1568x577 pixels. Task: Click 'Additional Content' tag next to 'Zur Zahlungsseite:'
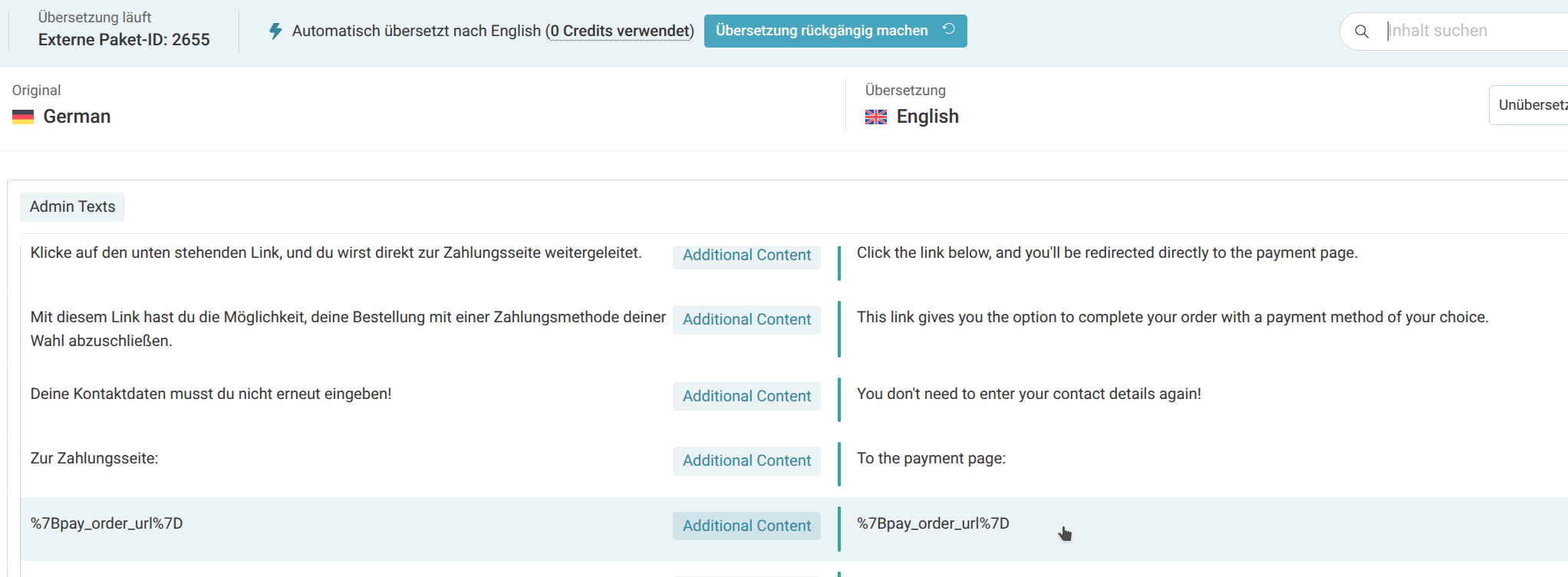coord(746,461)
